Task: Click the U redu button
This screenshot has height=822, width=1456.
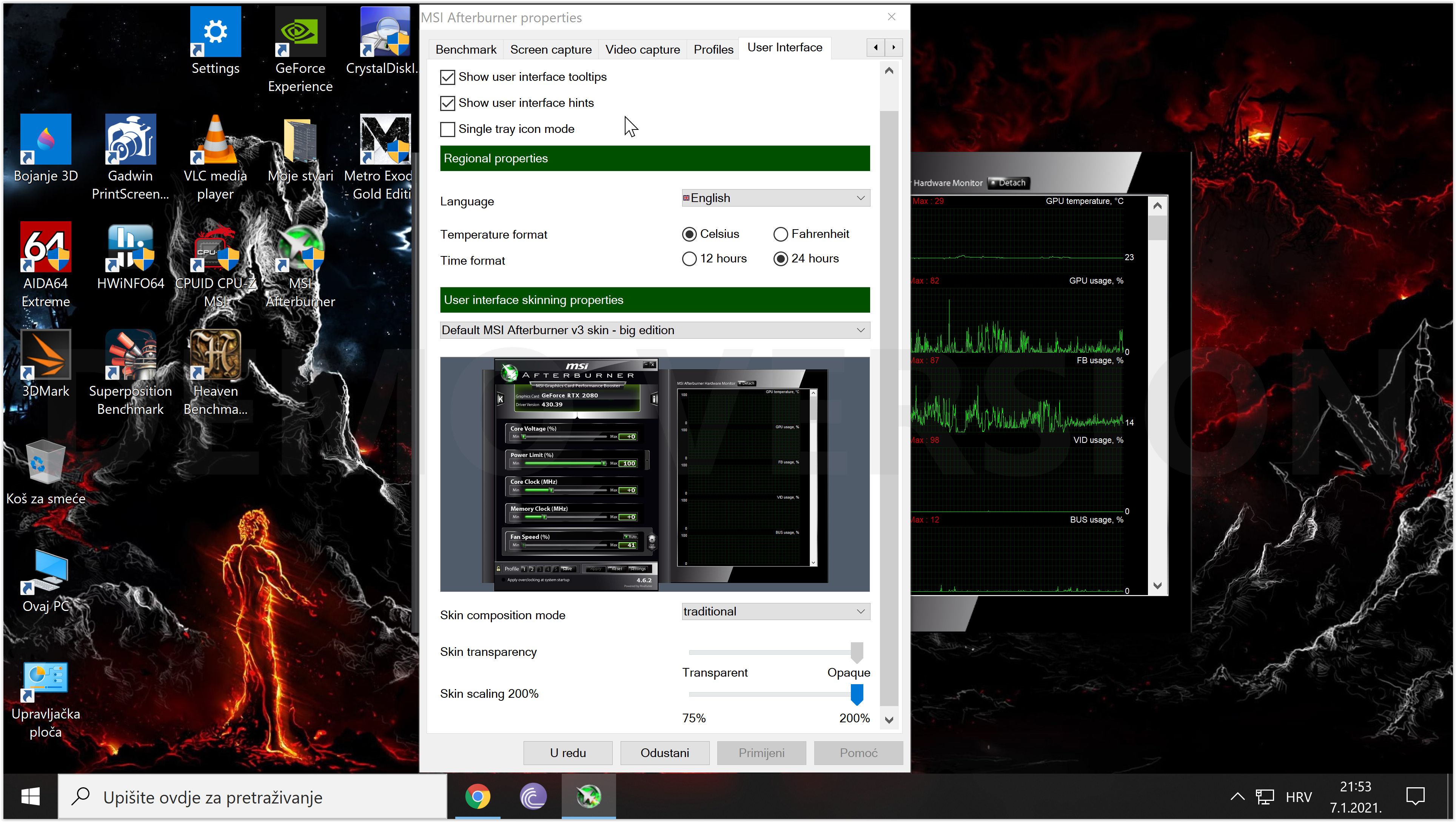Action: tap(567, 753)
